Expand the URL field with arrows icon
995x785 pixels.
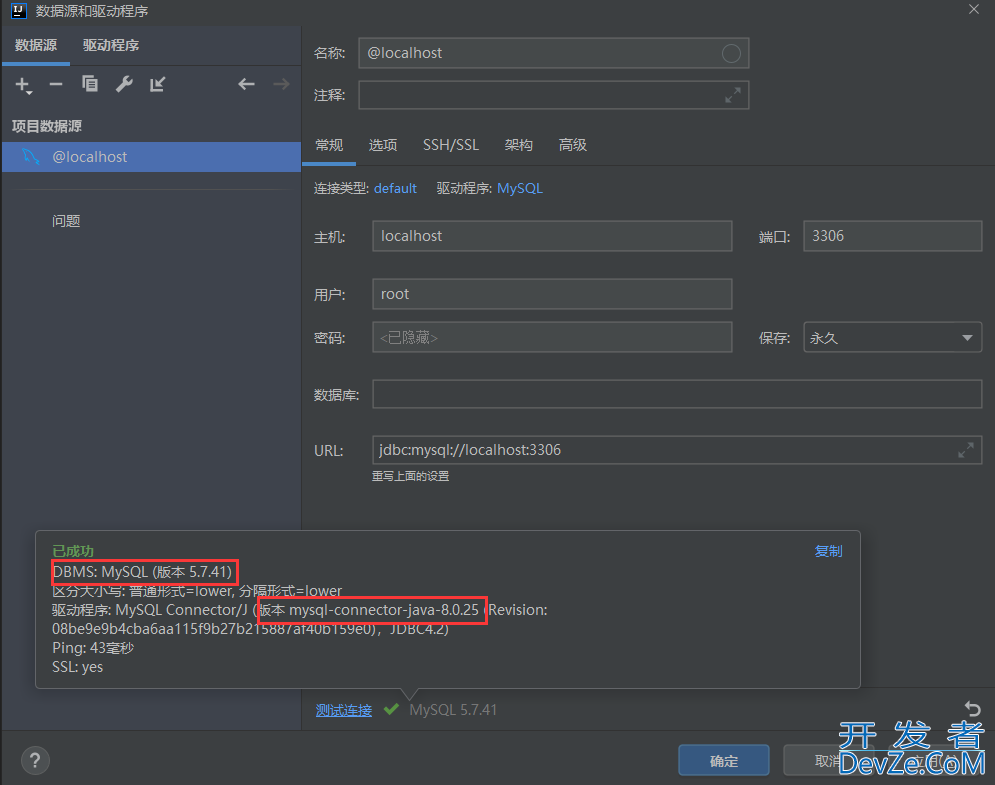(x=966, y=450)
